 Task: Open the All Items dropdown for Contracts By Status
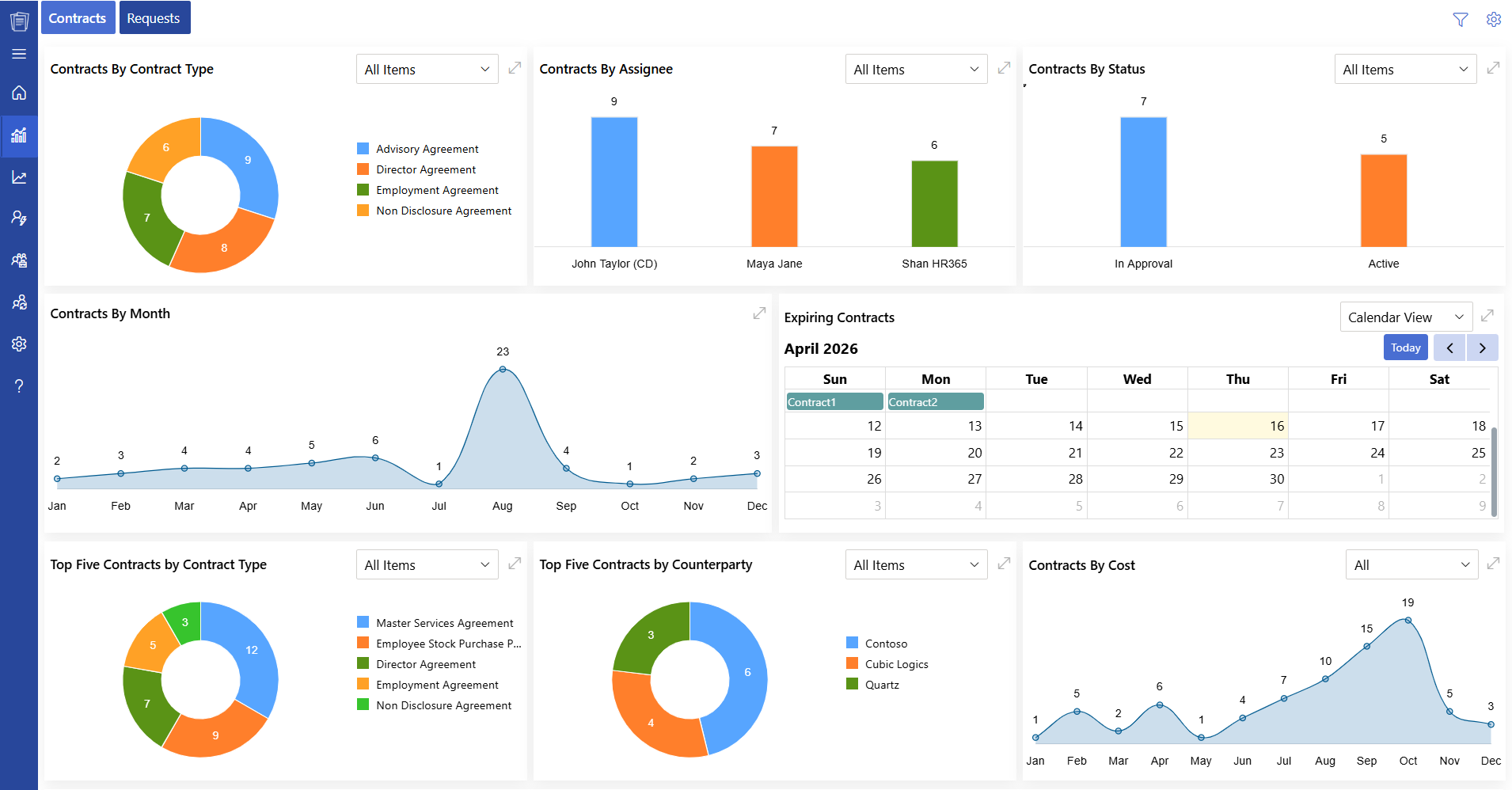1405,69
